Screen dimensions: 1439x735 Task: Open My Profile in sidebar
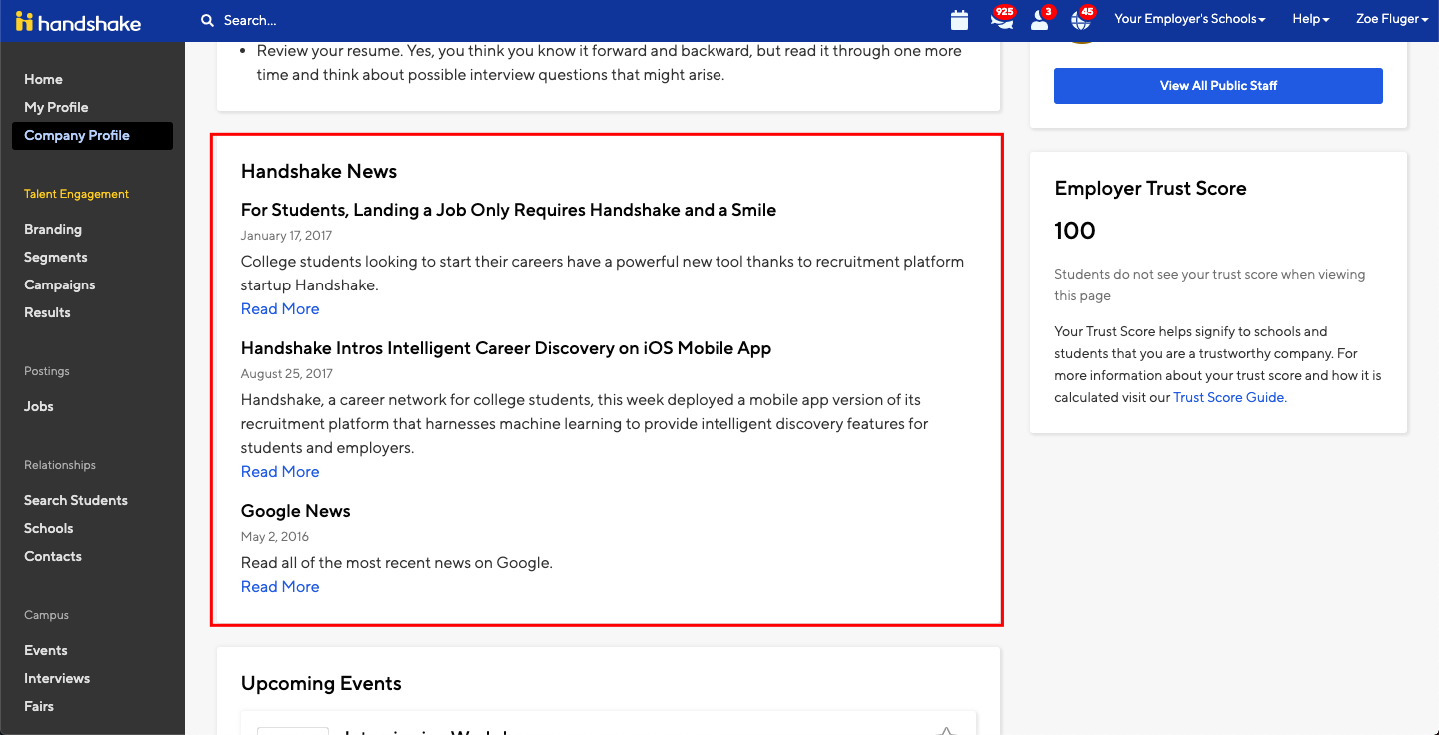point(56,107)
